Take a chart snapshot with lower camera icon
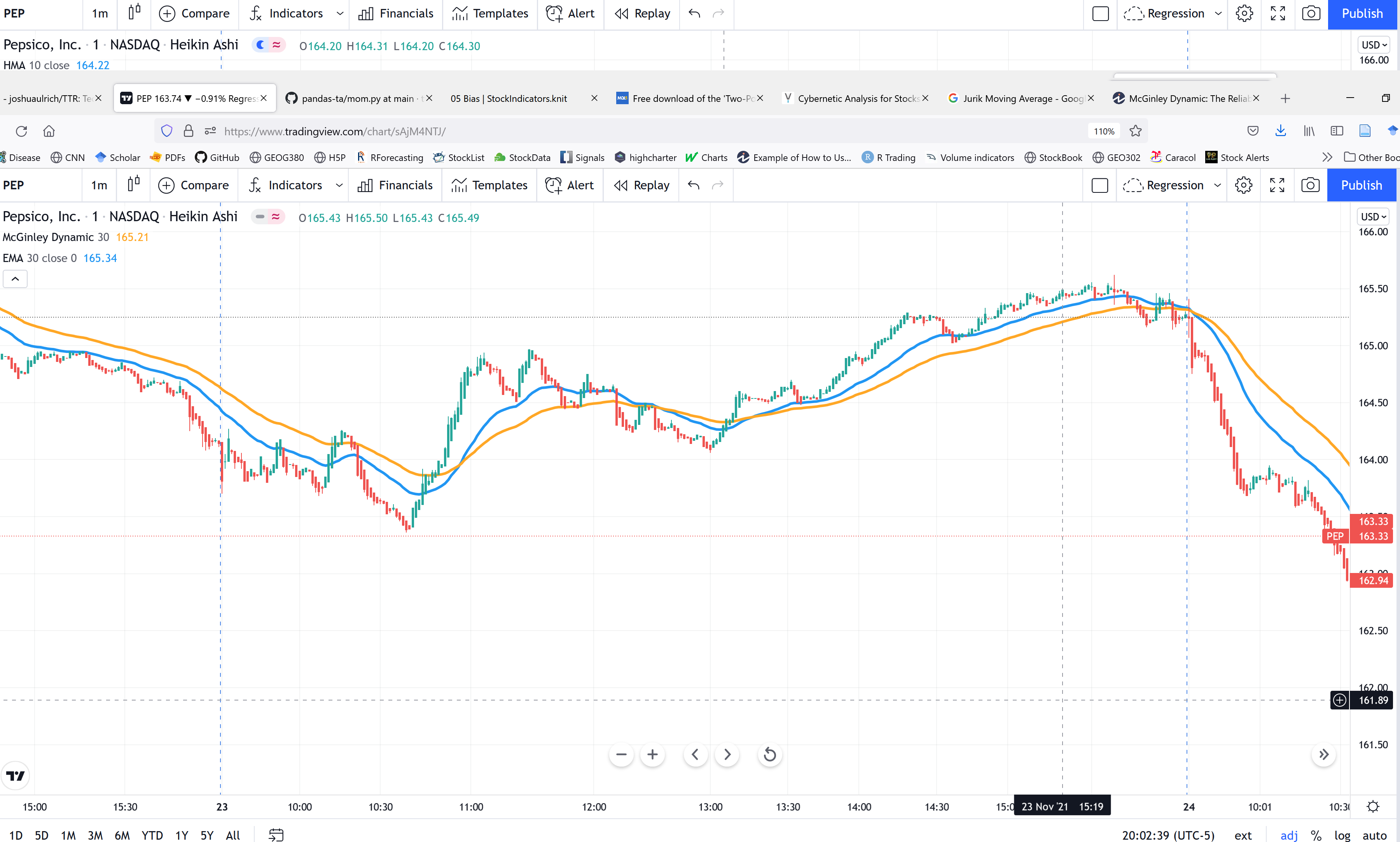Viewport: 1400px width, 842px height. (x=1310, y=185)
